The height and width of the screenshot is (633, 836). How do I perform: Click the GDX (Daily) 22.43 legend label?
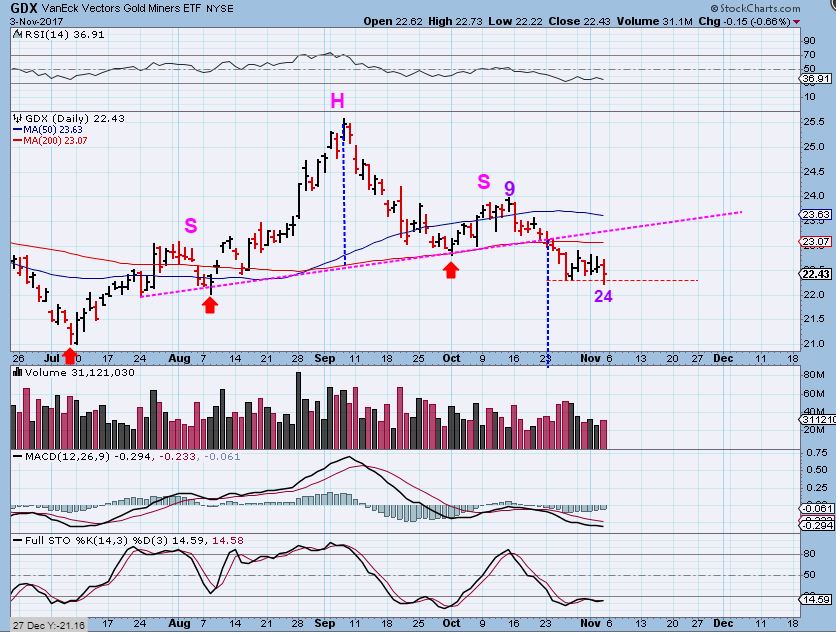coord(75,118)
